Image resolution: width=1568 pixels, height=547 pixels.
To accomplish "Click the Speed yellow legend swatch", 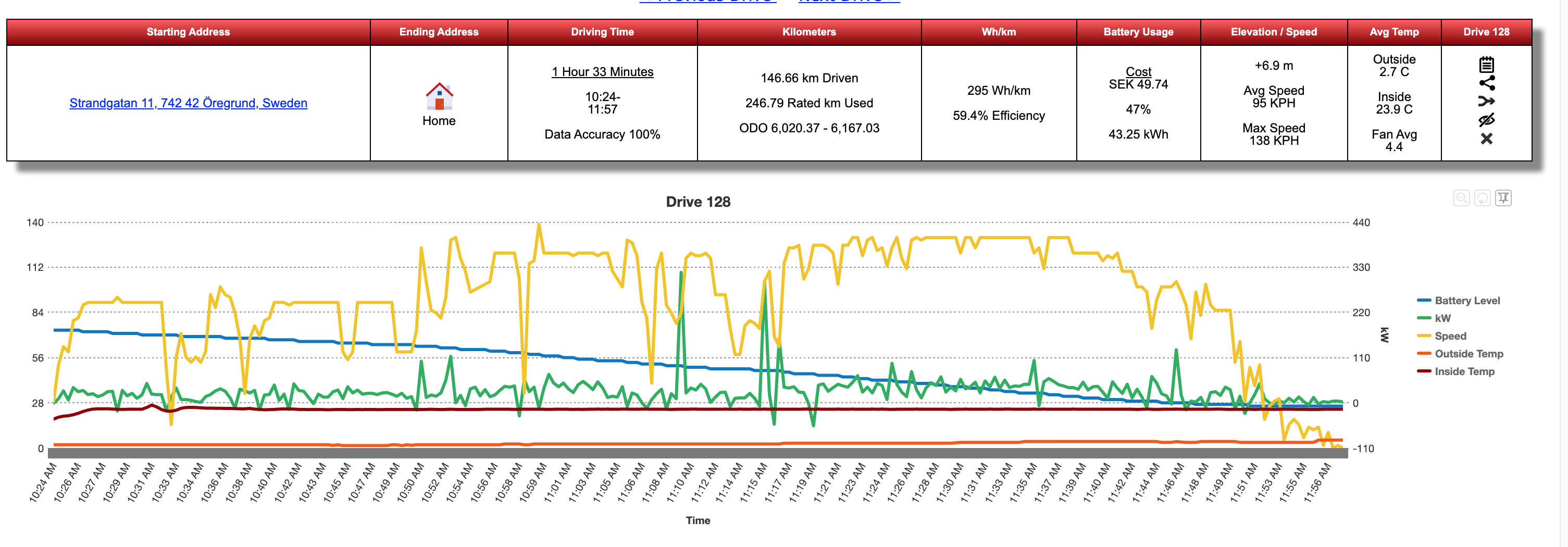I will (1424, 336).
